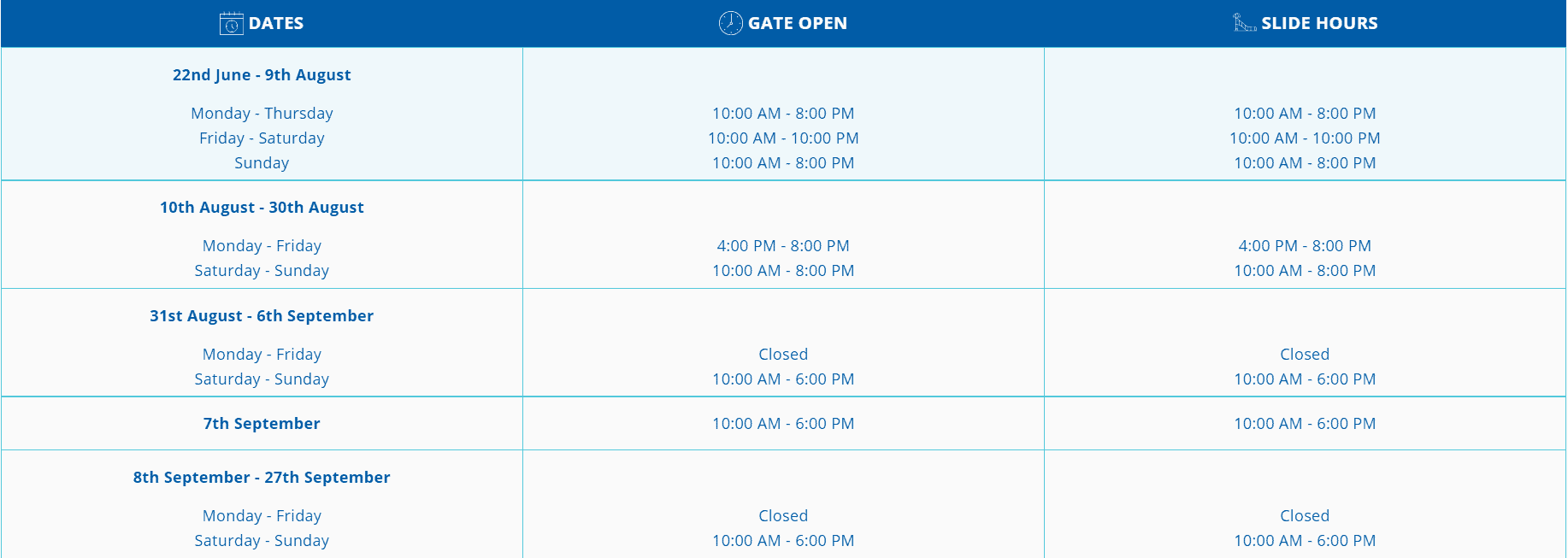Click Closed gate status for 8th September period

(x=783, y=516)
